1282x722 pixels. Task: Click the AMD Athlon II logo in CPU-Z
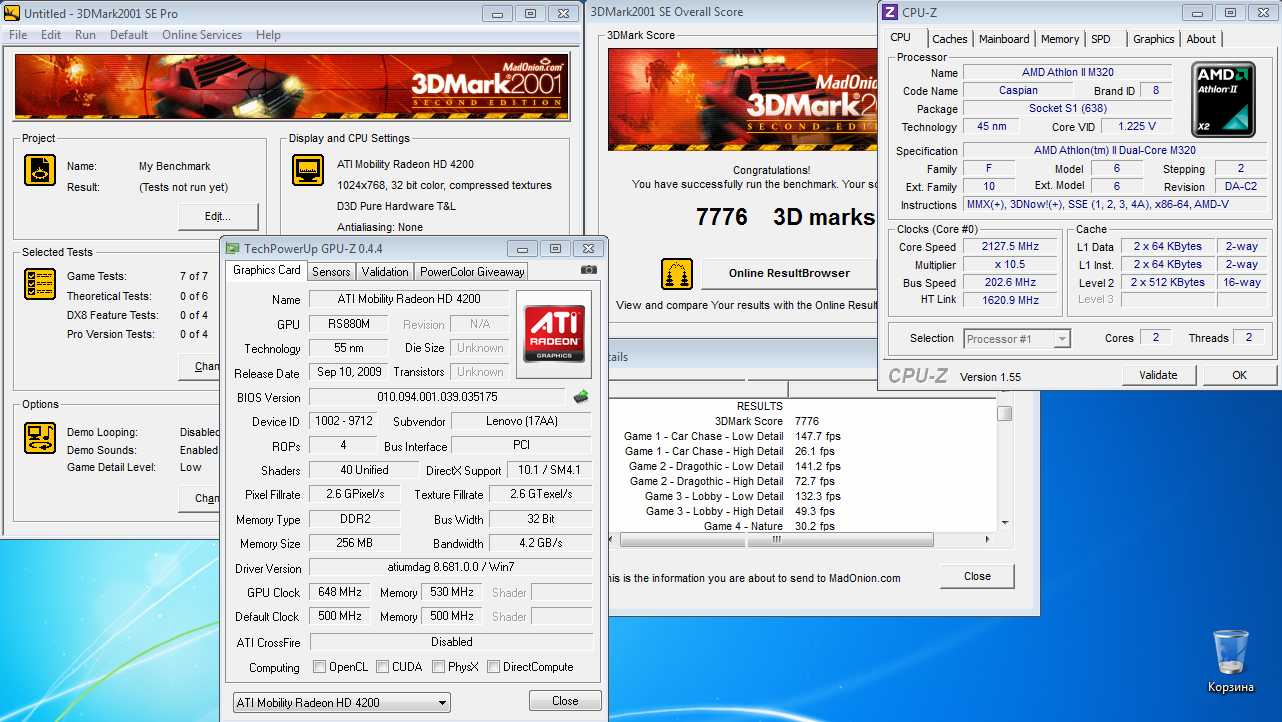(x=1223, y=100)
